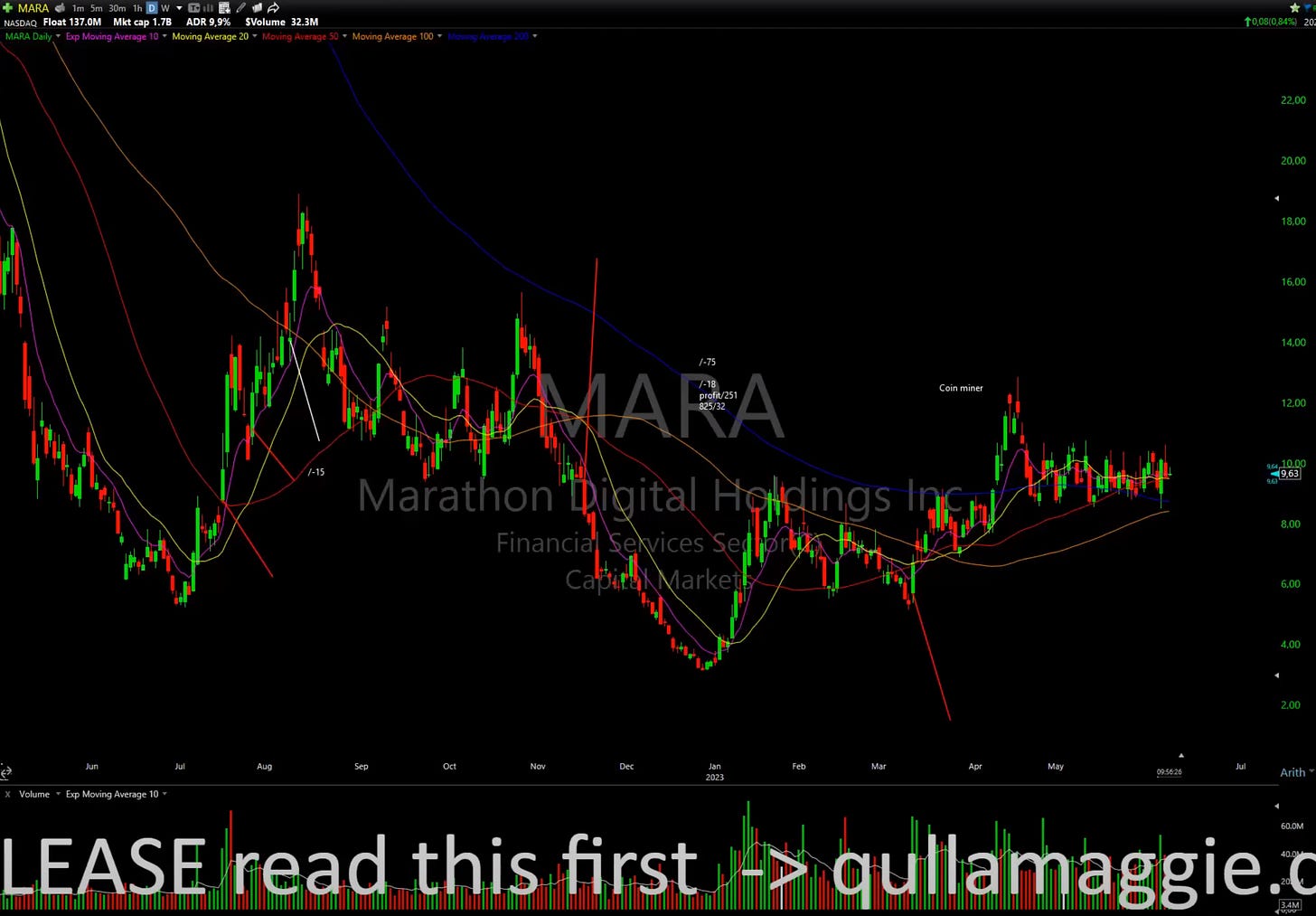This screenshot has height=916, width=1316.
Task: Click the NASDAQ exchange label
Action: coord(20,23)
